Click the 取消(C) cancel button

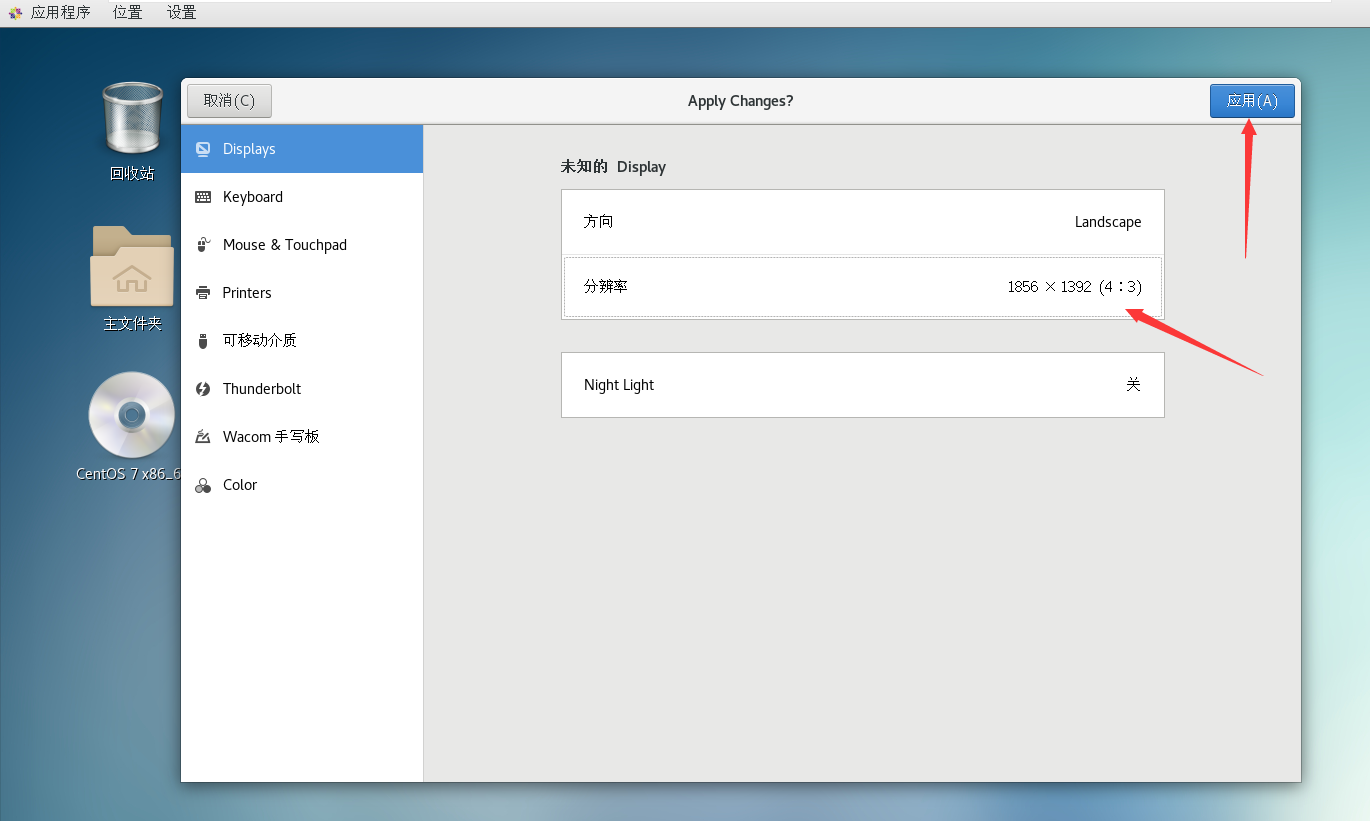tap(229, 100)
